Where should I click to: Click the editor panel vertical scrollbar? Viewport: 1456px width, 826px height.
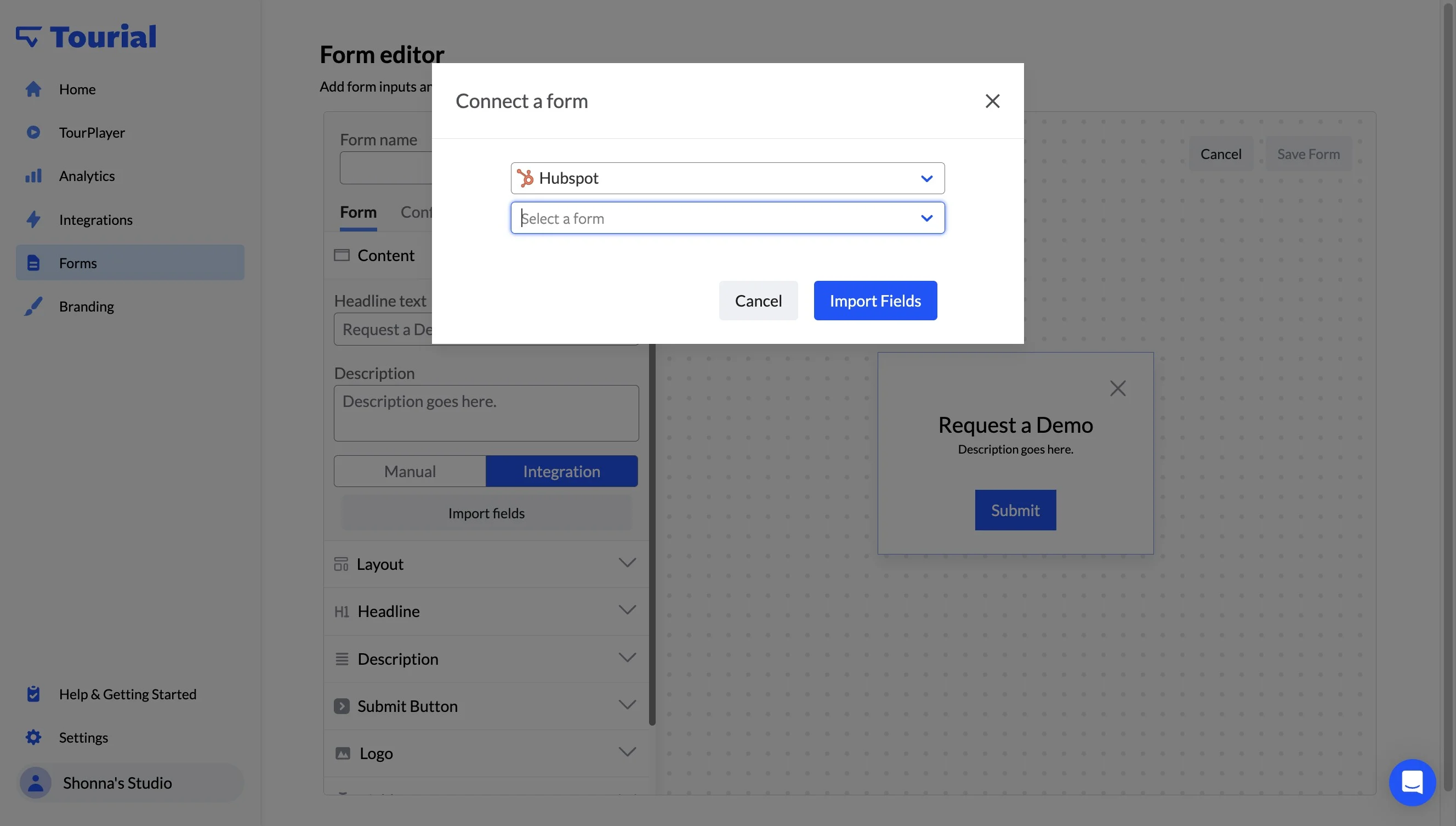[652, 533]
